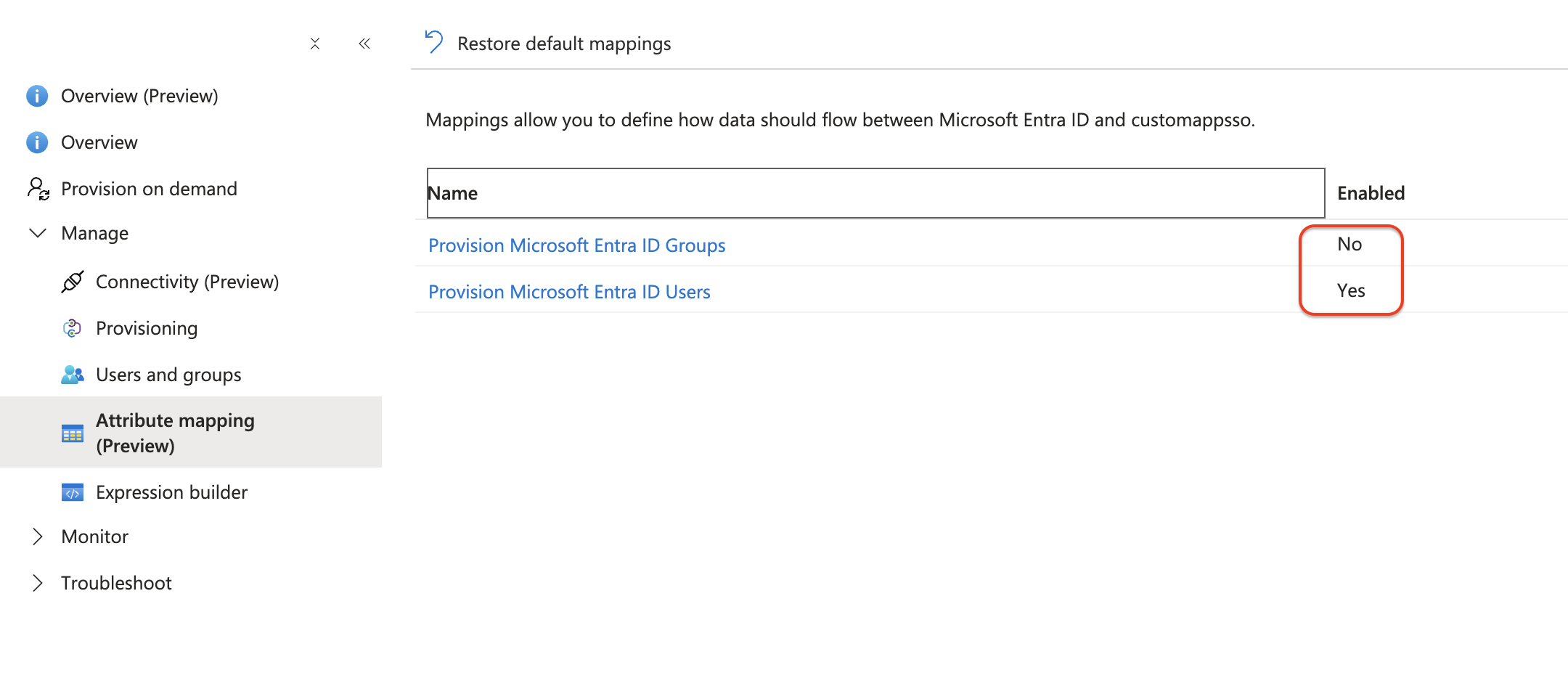1568x681 pixels.
Task: Click the Mappings description text
Action: coord(840,120)
